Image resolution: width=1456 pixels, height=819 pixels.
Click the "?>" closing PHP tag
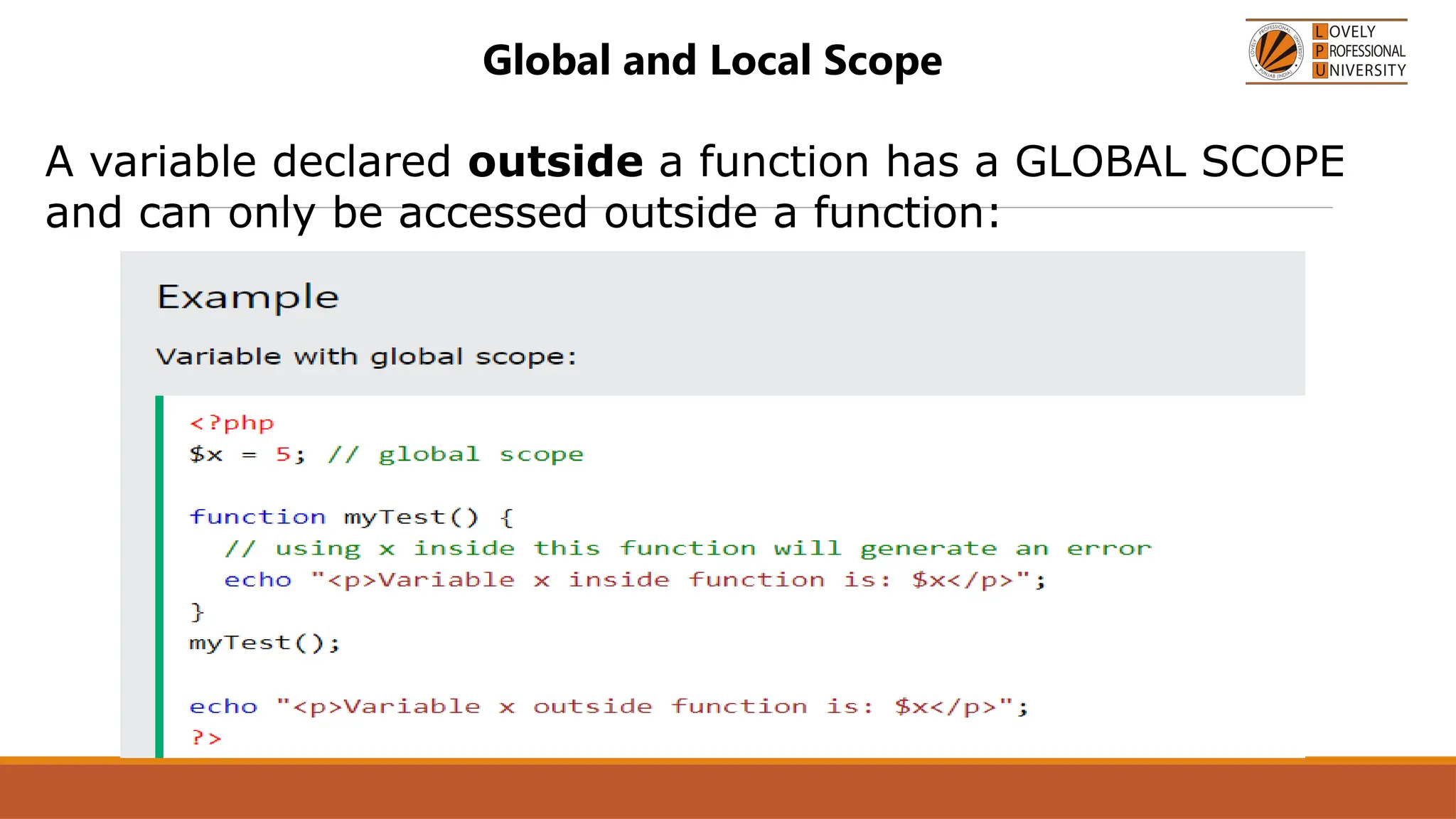click(206, 737)
